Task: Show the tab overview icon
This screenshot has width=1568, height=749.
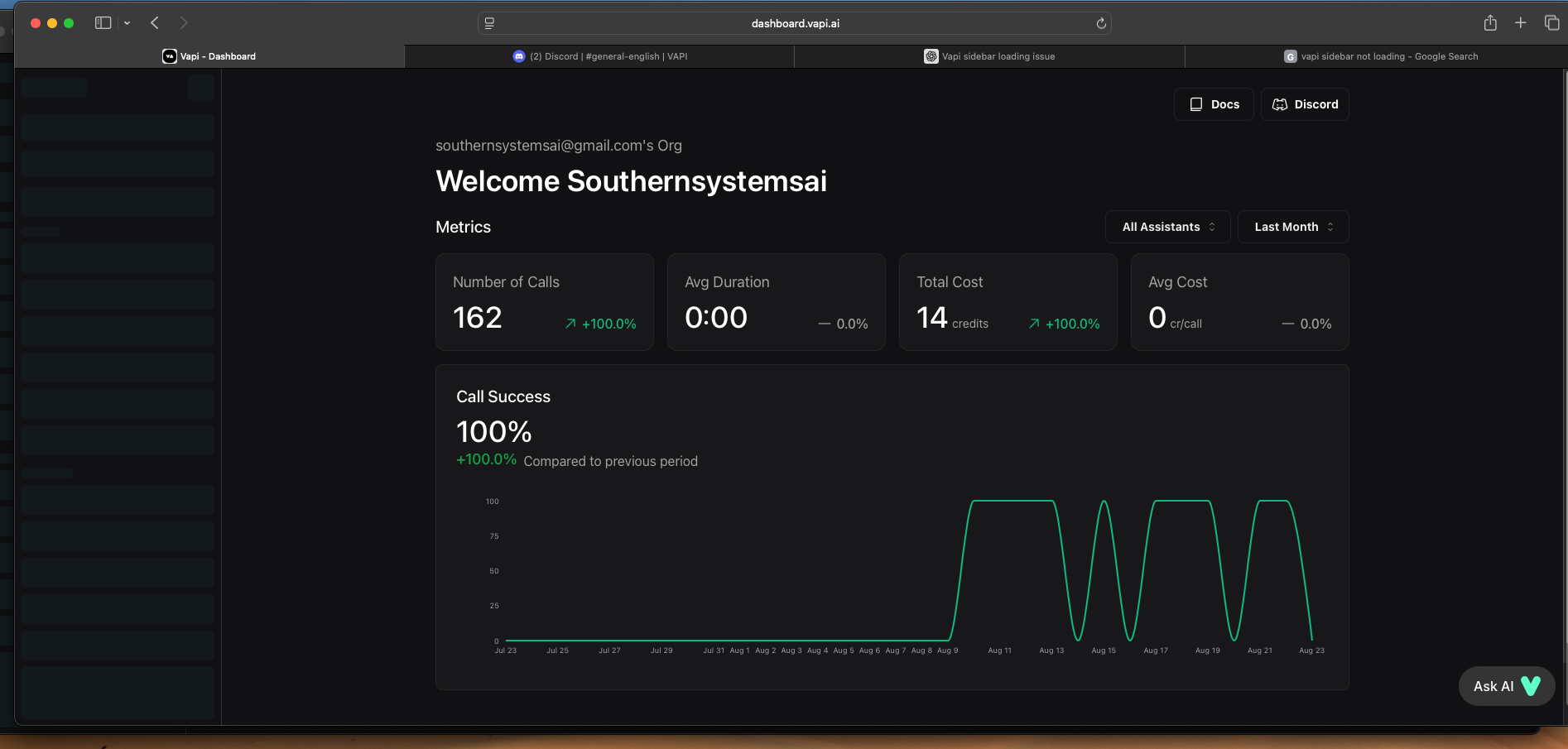Action: pos(1551,23)
